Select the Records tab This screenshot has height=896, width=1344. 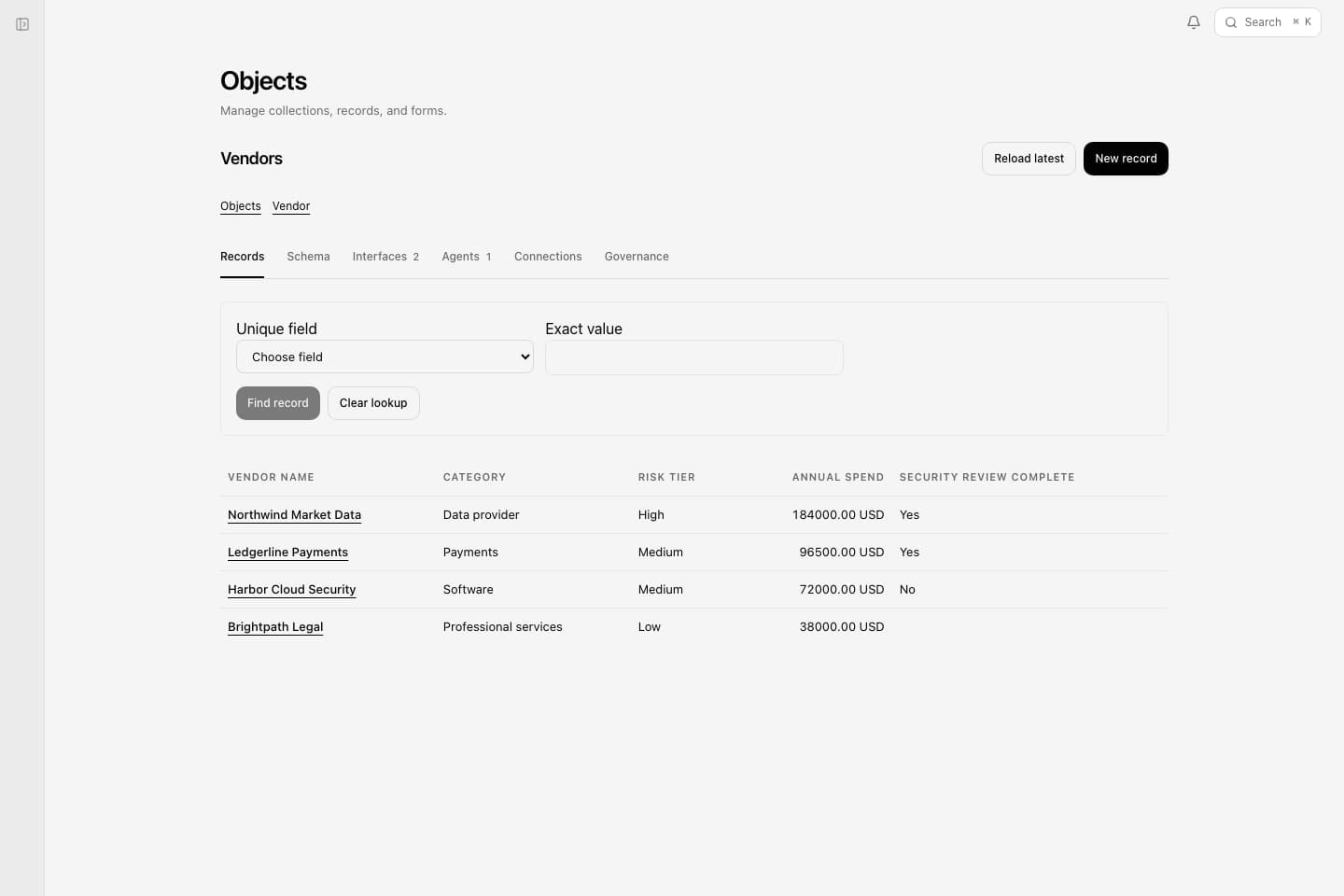243,257
